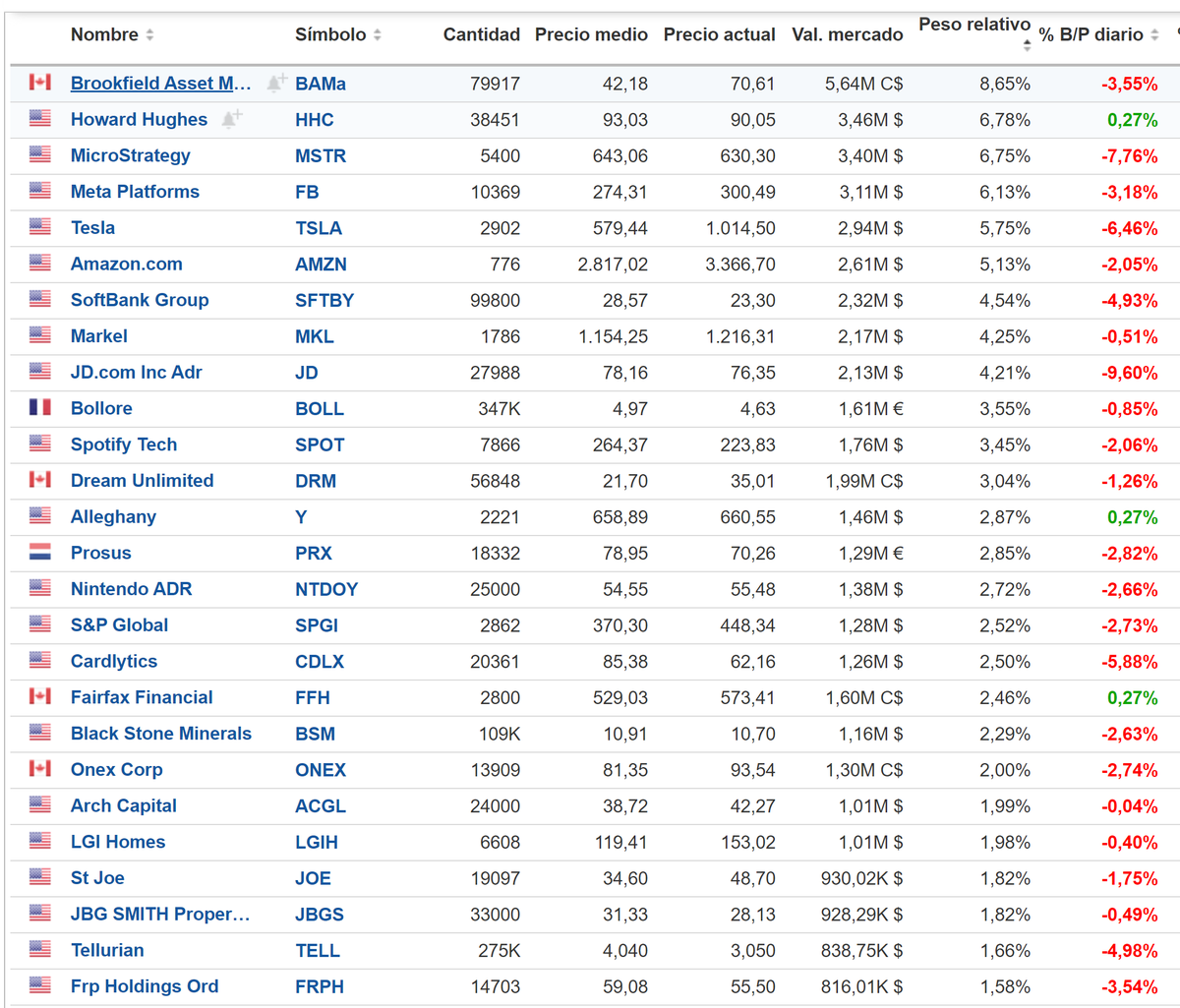Image resolution: width=1180 pixels, height=1008 pixels.
Task: Open the Spotify Tech link
Action: (124, 445)
